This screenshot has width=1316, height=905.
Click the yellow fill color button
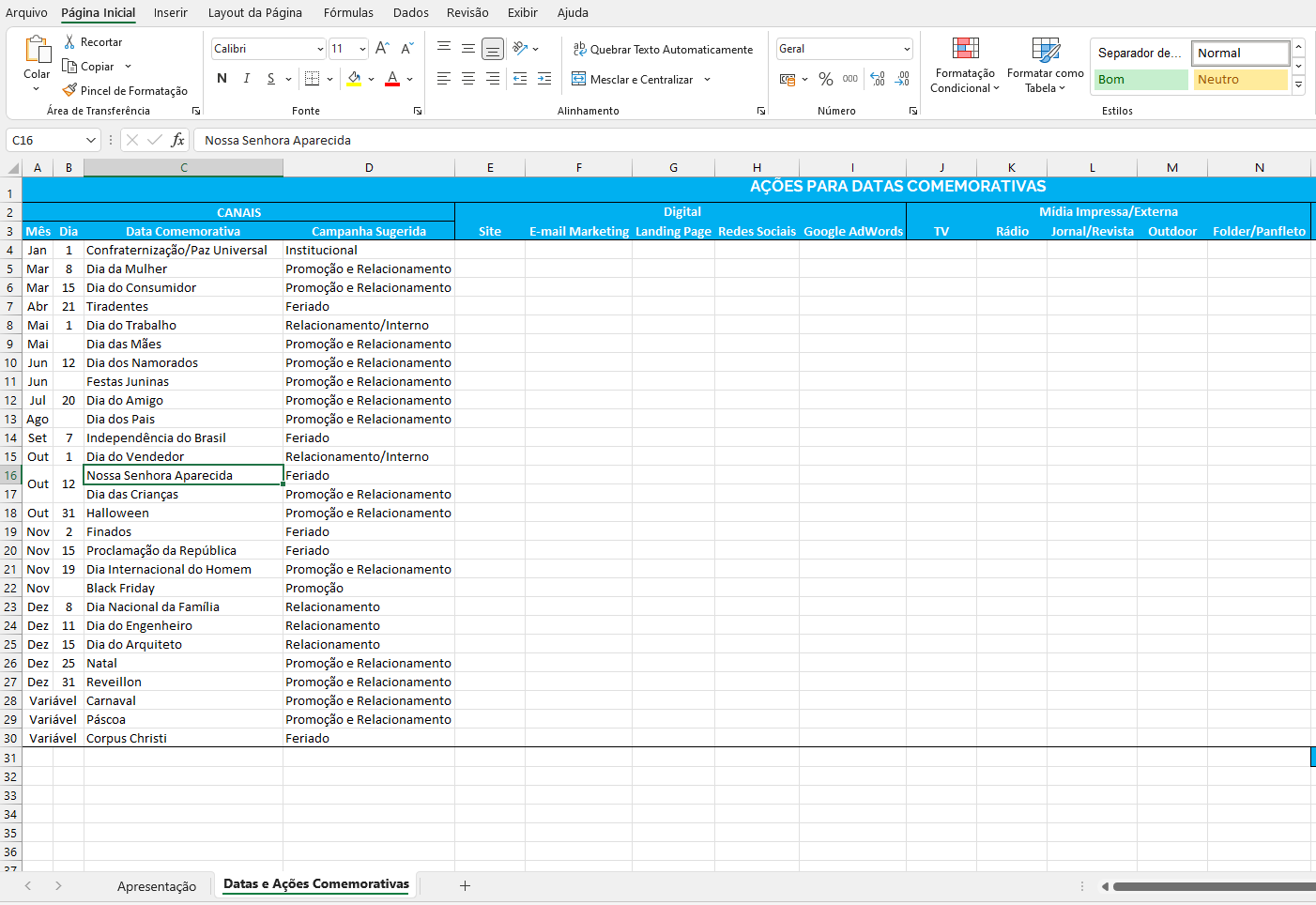pyautogui.click(x=354, y=79)
